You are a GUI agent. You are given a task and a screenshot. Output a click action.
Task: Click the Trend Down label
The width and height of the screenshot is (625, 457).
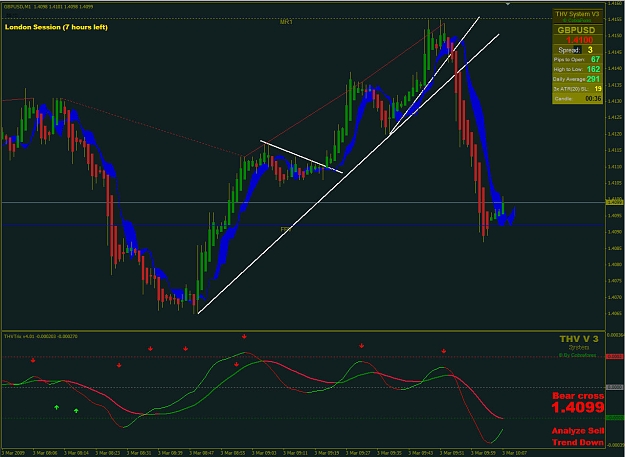click(578, 442)
